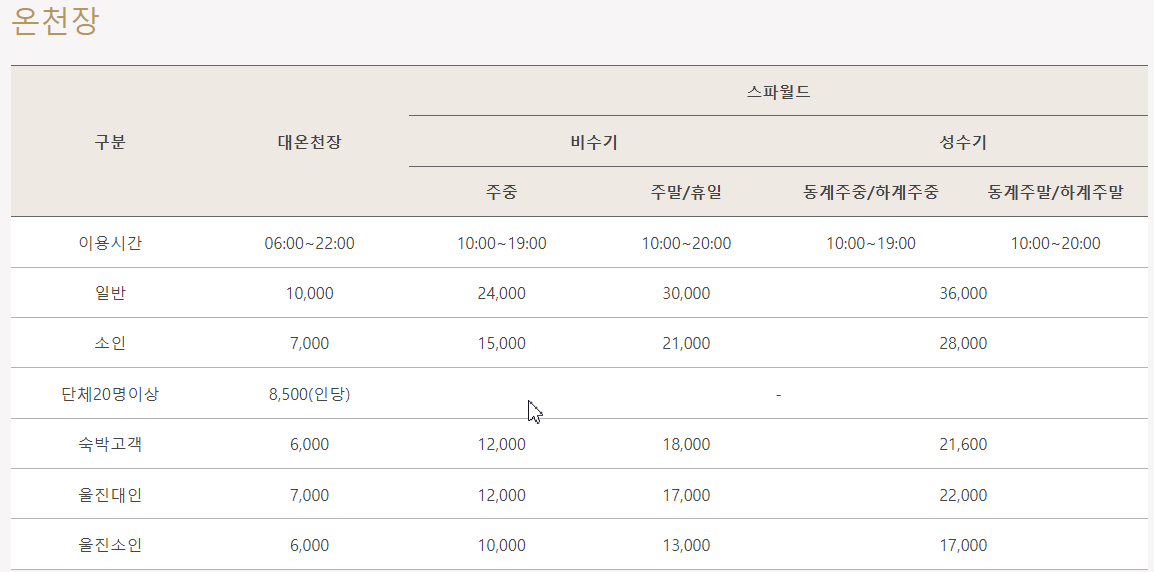Click the 단체20명이상 row label
Screen dimensions: 1154x572
110,394
